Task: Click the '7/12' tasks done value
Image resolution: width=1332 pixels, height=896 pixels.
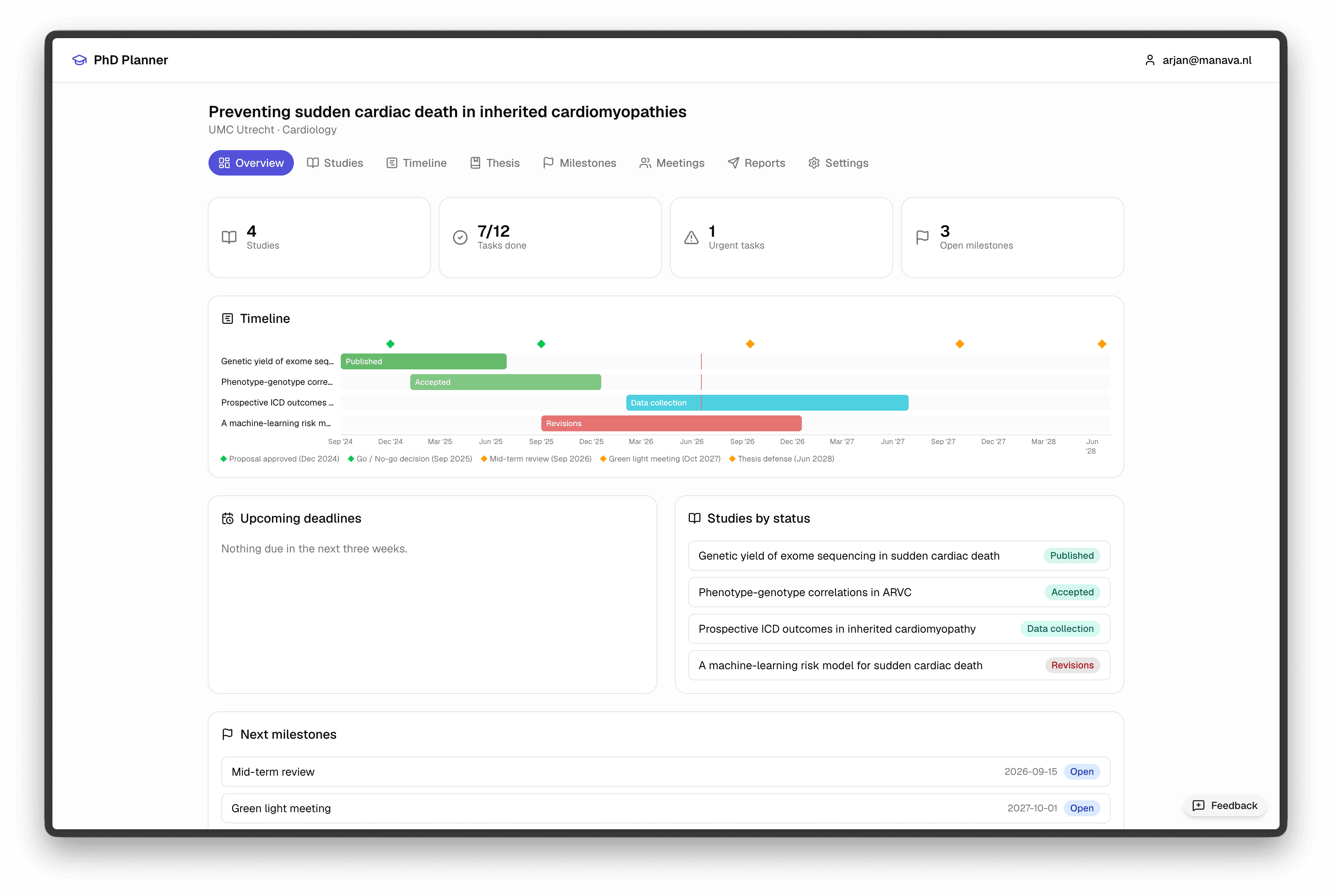Action: pyautogui.click(x=494, y=232)
